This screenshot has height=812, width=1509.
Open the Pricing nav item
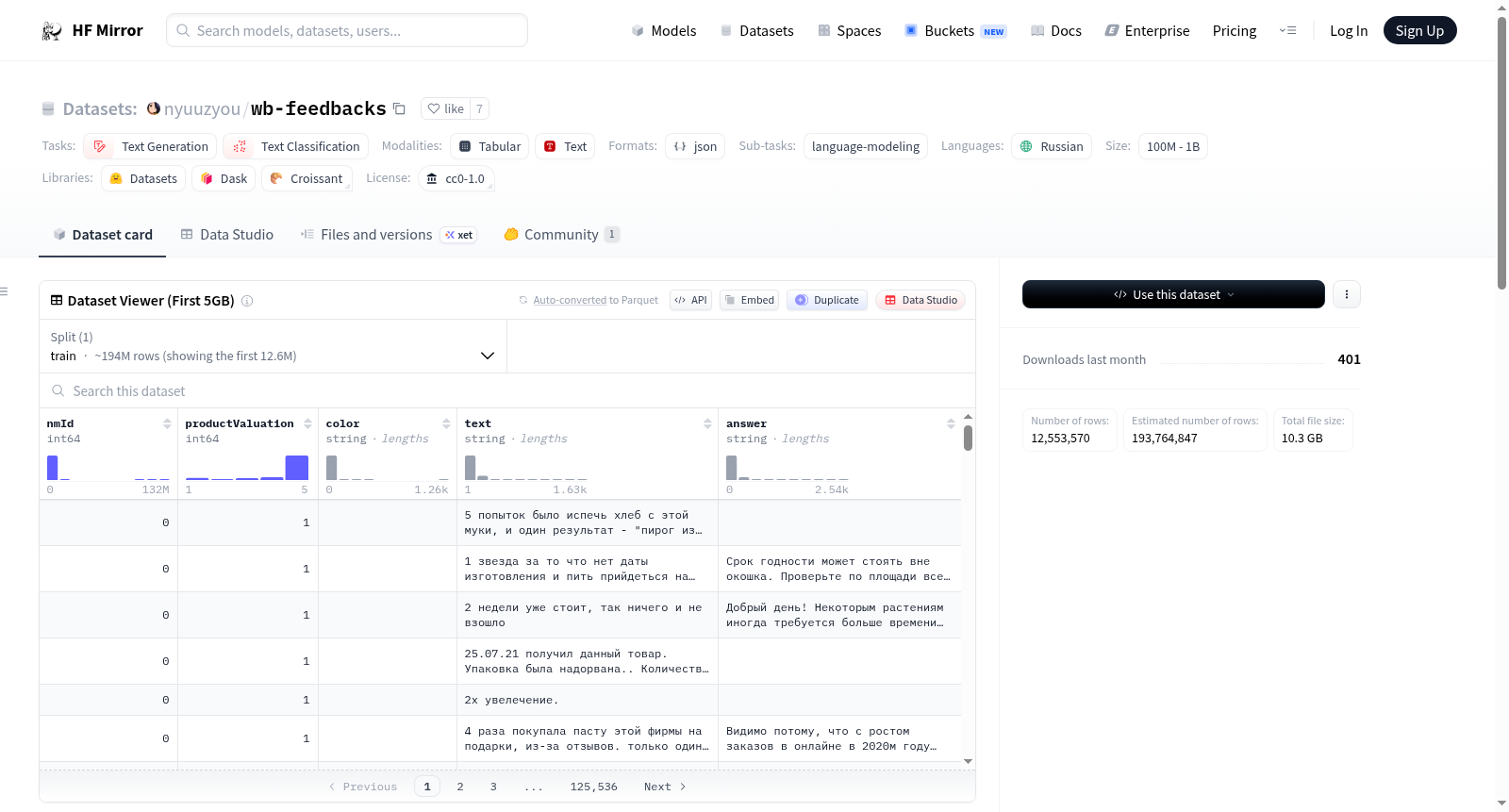point(1235,30)
